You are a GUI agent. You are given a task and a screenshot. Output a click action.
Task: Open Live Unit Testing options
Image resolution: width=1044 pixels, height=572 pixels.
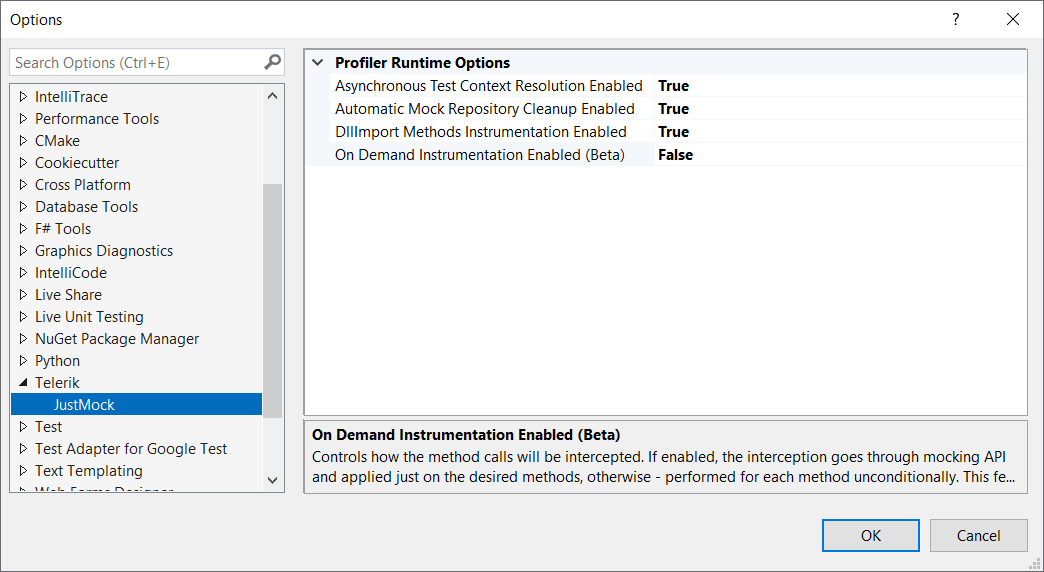[x=89, y=317]
